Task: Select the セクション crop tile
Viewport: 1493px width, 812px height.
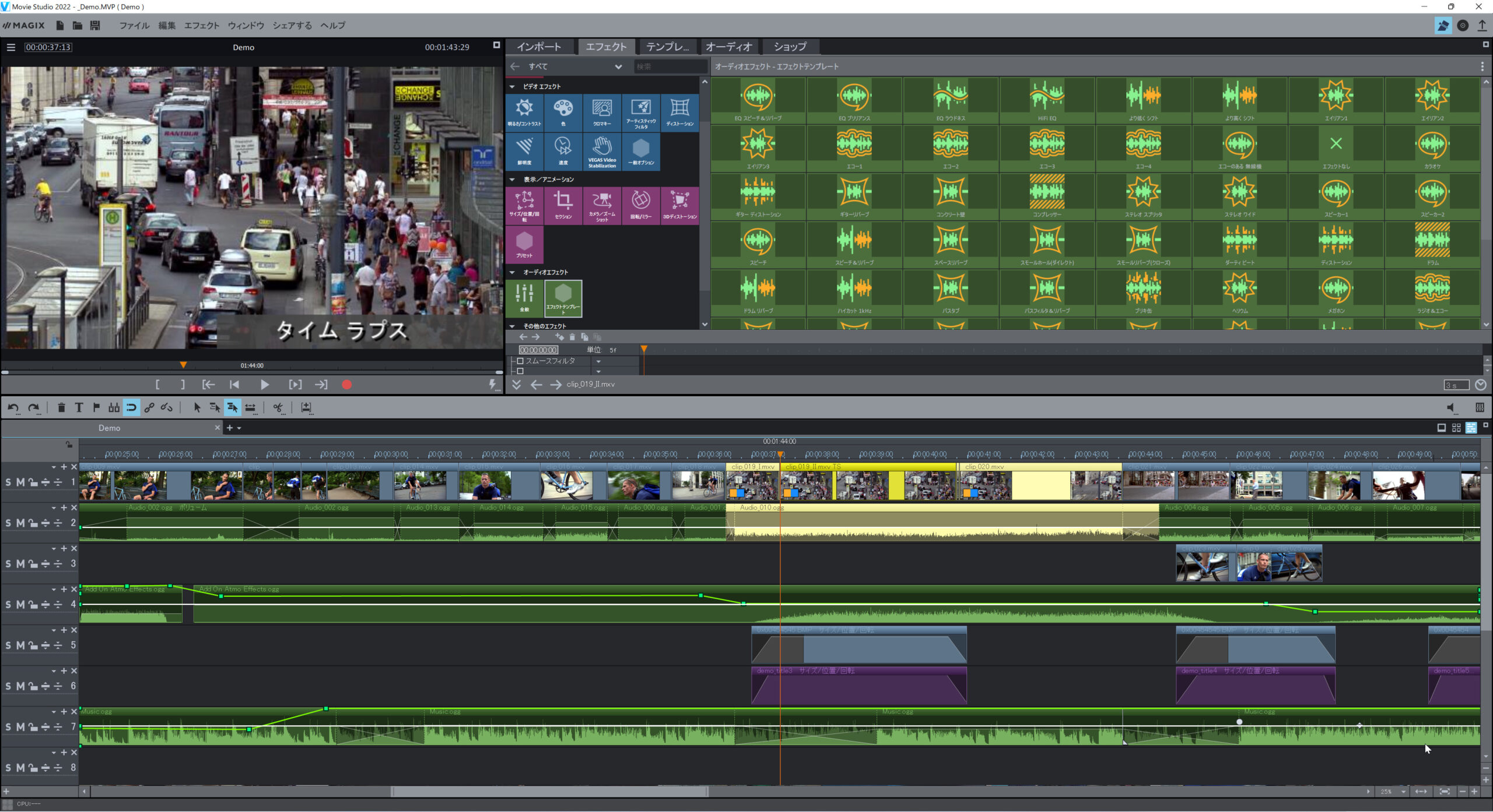Action: click(x=563, y=206)
